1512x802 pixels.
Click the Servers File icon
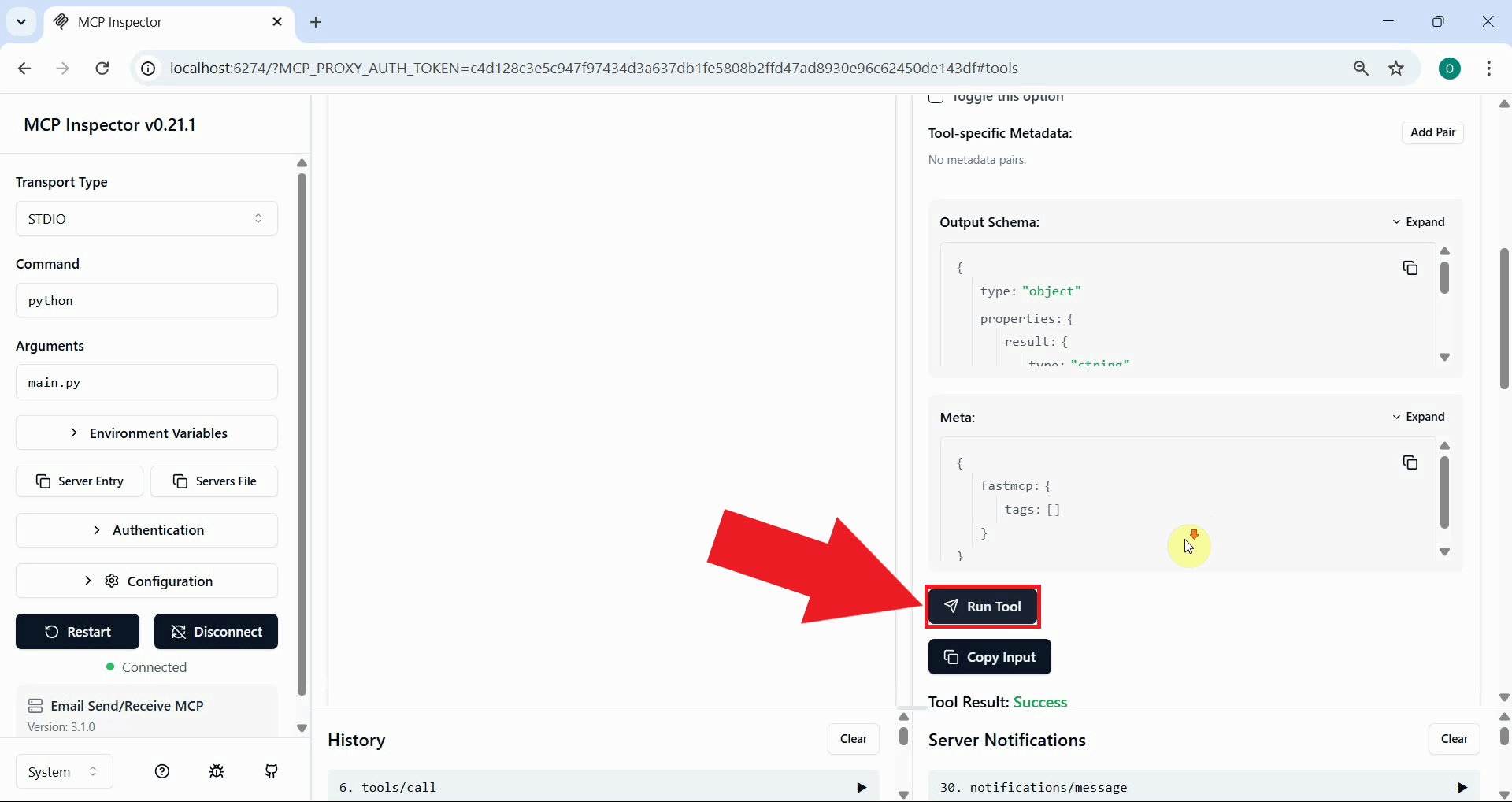tap(180, 481)
